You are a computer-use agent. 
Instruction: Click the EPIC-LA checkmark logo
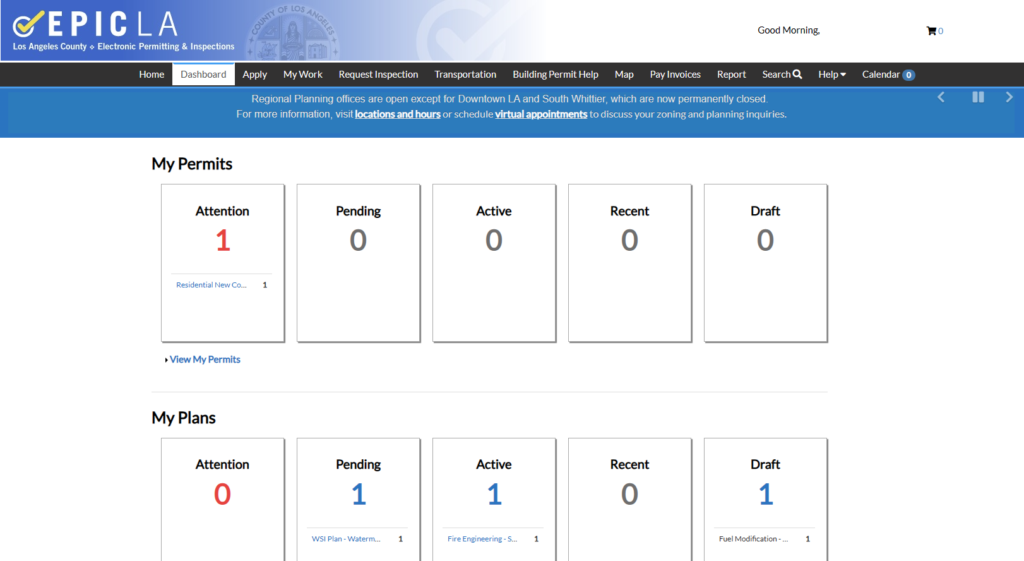29,25
